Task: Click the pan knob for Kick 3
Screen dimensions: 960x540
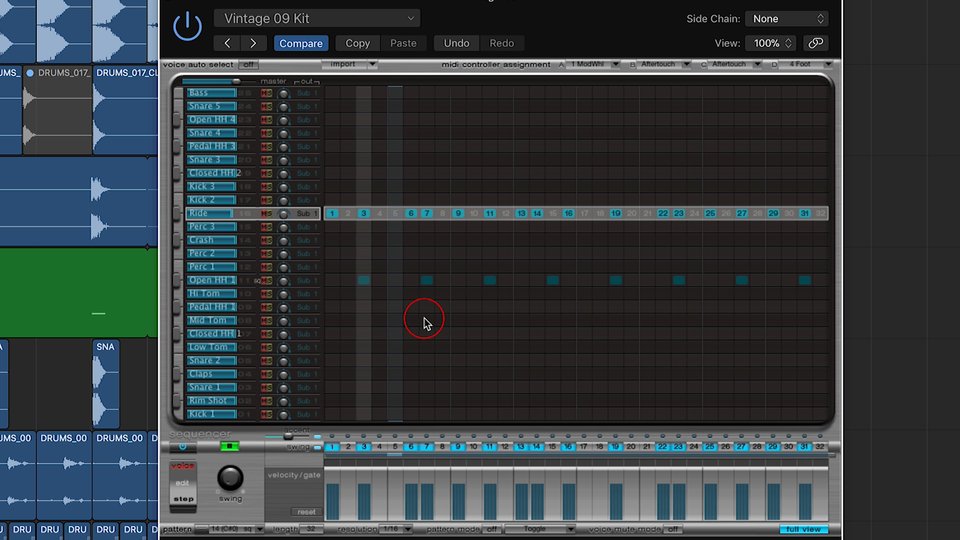Action: click(283, 187)
